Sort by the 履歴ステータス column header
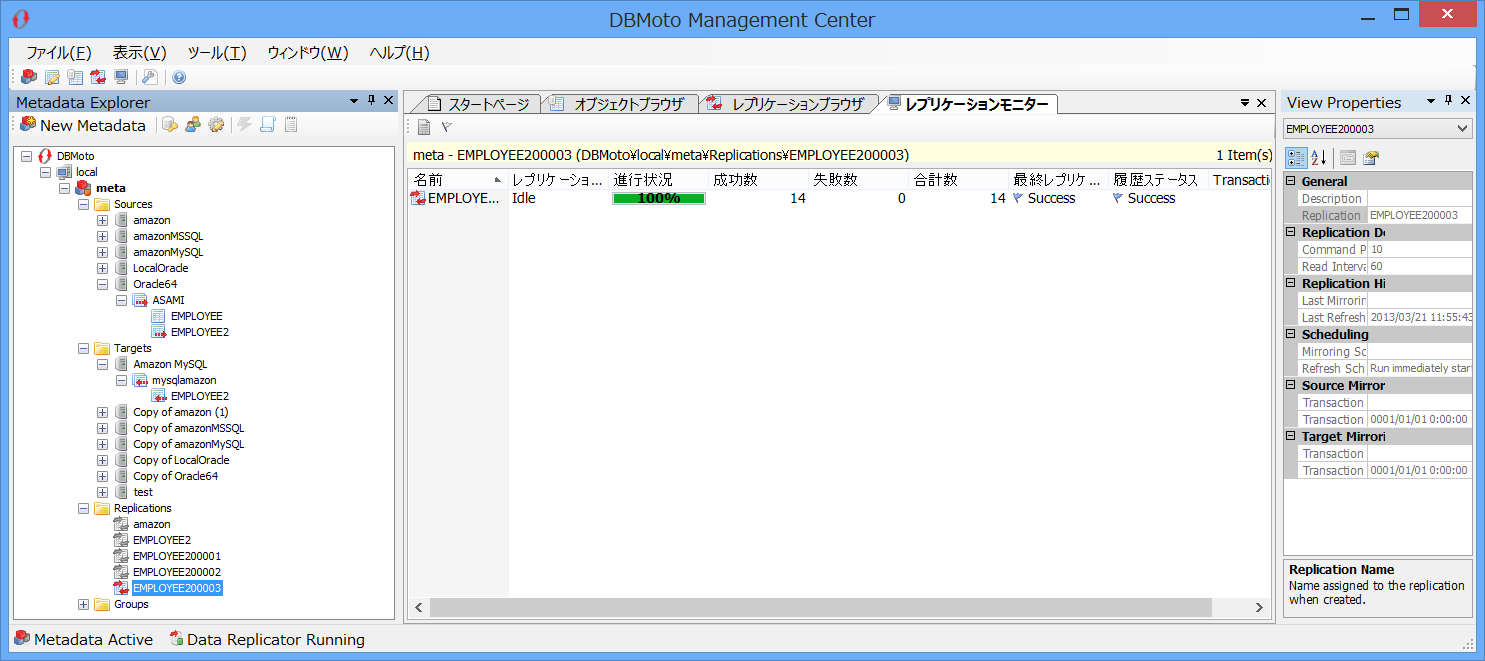Viewport: 1485px width, 661px height. 1158,180
